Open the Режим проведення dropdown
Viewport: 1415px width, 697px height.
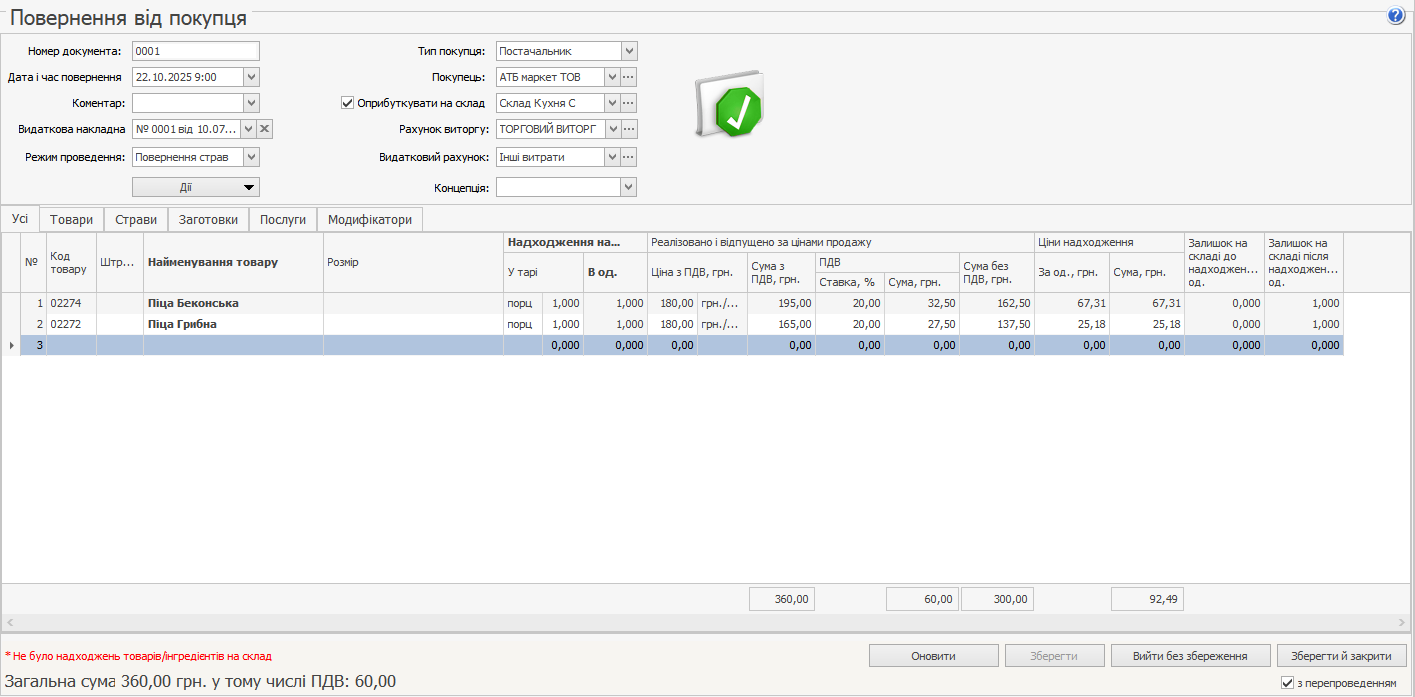pos(251,157)
